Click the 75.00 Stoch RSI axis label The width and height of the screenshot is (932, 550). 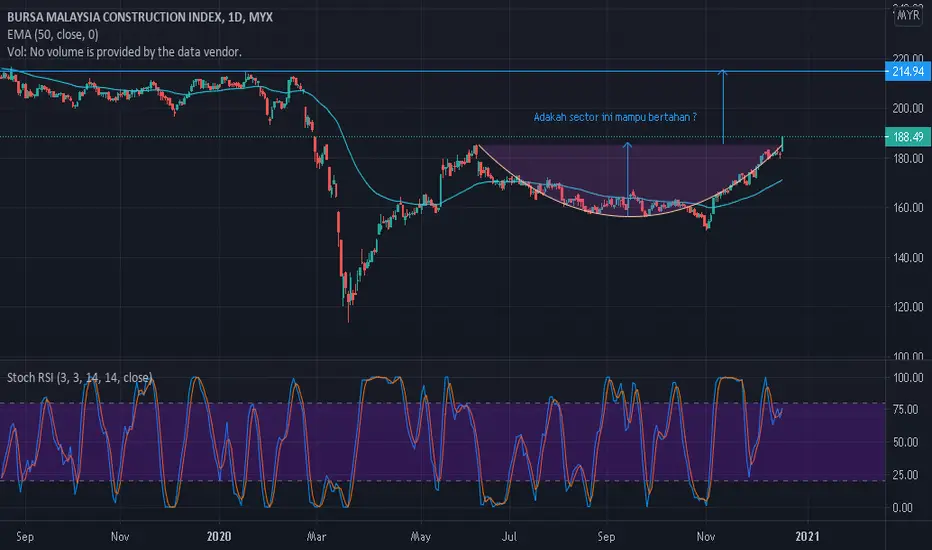tap(906, 409)
